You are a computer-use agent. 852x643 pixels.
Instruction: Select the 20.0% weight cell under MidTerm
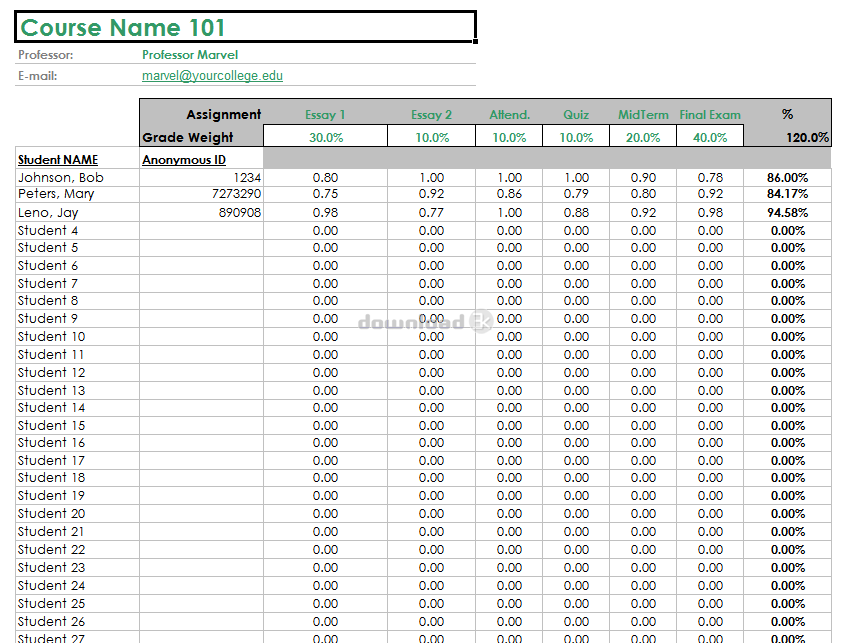(643, 136)
